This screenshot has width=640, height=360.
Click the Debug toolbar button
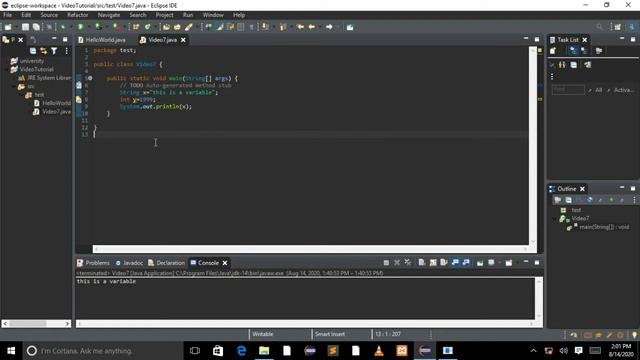[63, 27]
